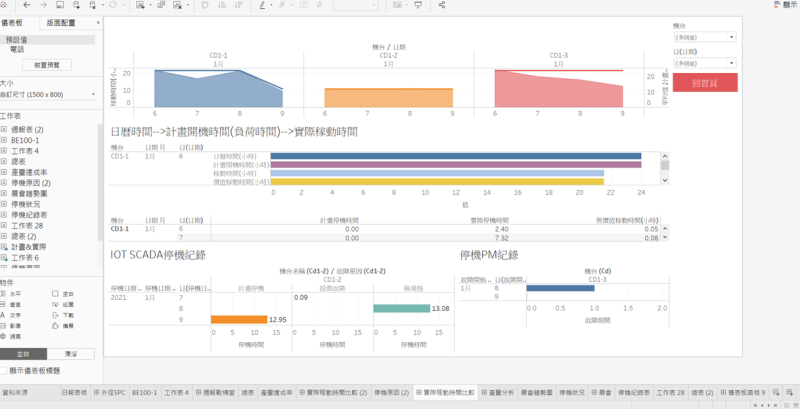Switch to 漂浮 floating layout mode
This screenshot has height=409, width=800.
(x=71, y=354)
